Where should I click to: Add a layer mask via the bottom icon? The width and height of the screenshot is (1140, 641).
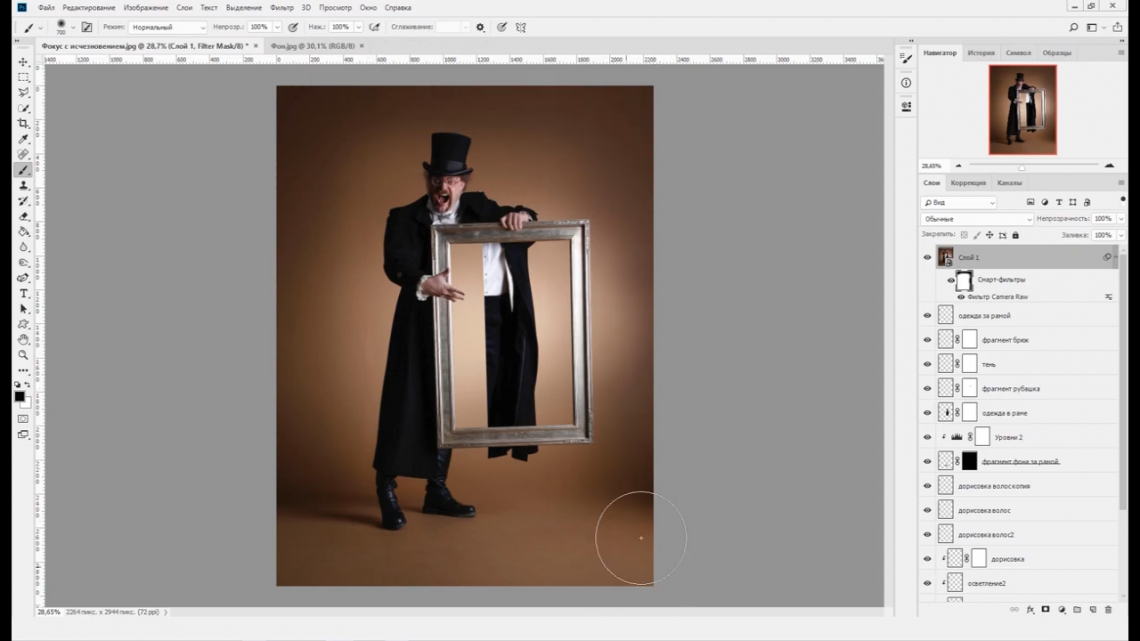coord(1045,610)
